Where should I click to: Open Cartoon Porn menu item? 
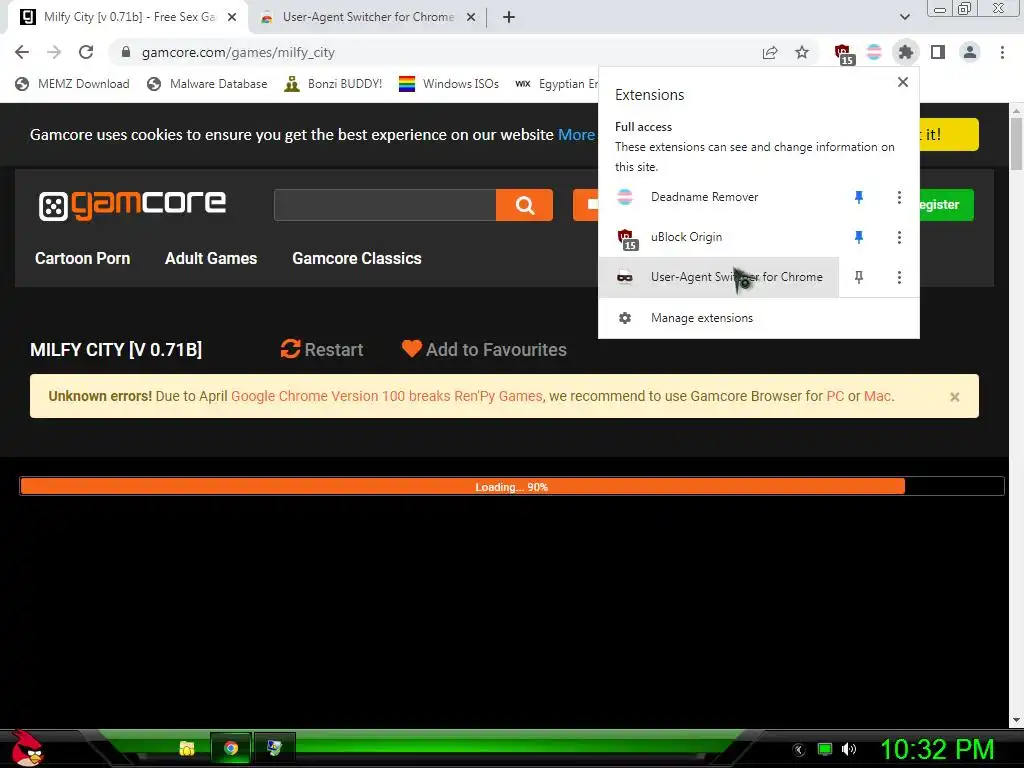click(82, 259)
